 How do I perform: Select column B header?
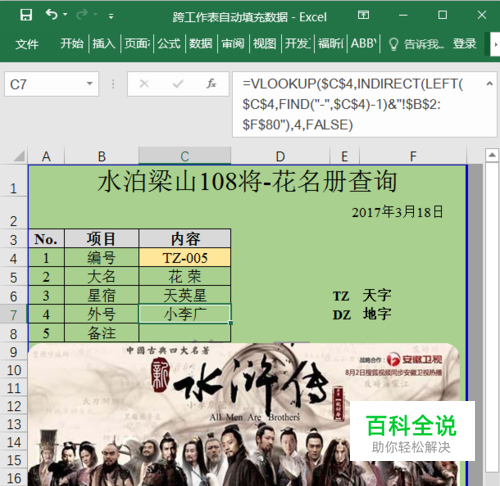(102, 156)
